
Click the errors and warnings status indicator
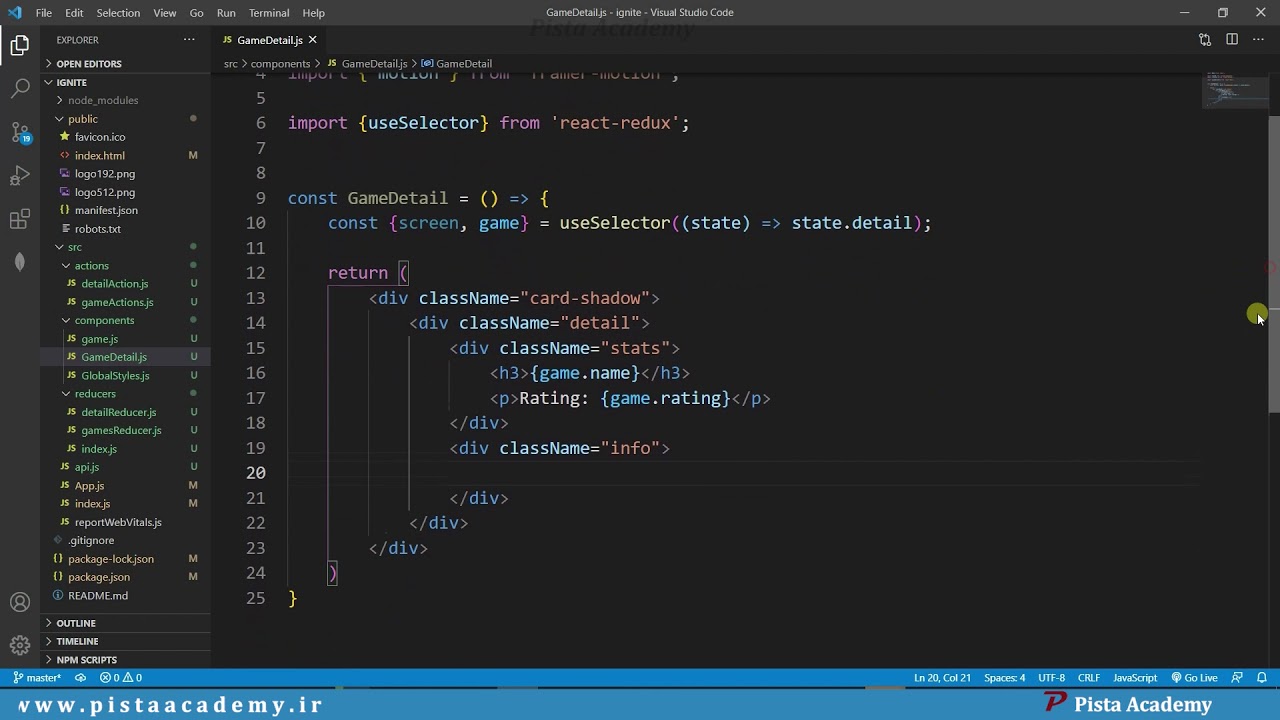tap(121, 678)
